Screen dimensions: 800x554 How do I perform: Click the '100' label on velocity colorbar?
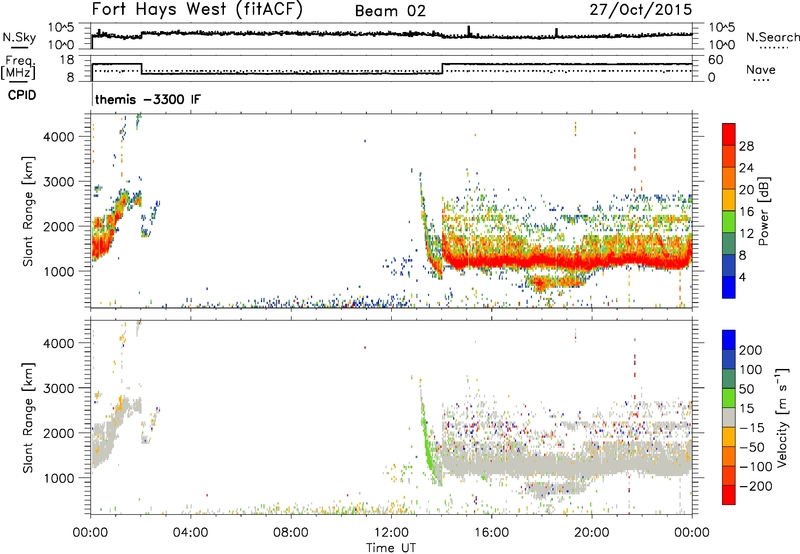pos(751,370)
